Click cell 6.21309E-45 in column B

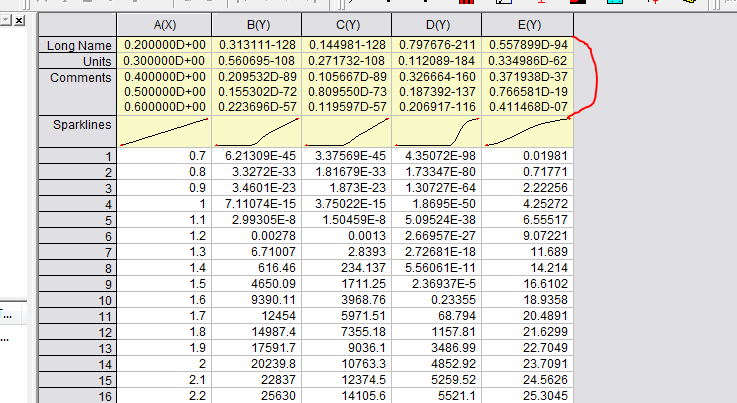click(257, 156)
